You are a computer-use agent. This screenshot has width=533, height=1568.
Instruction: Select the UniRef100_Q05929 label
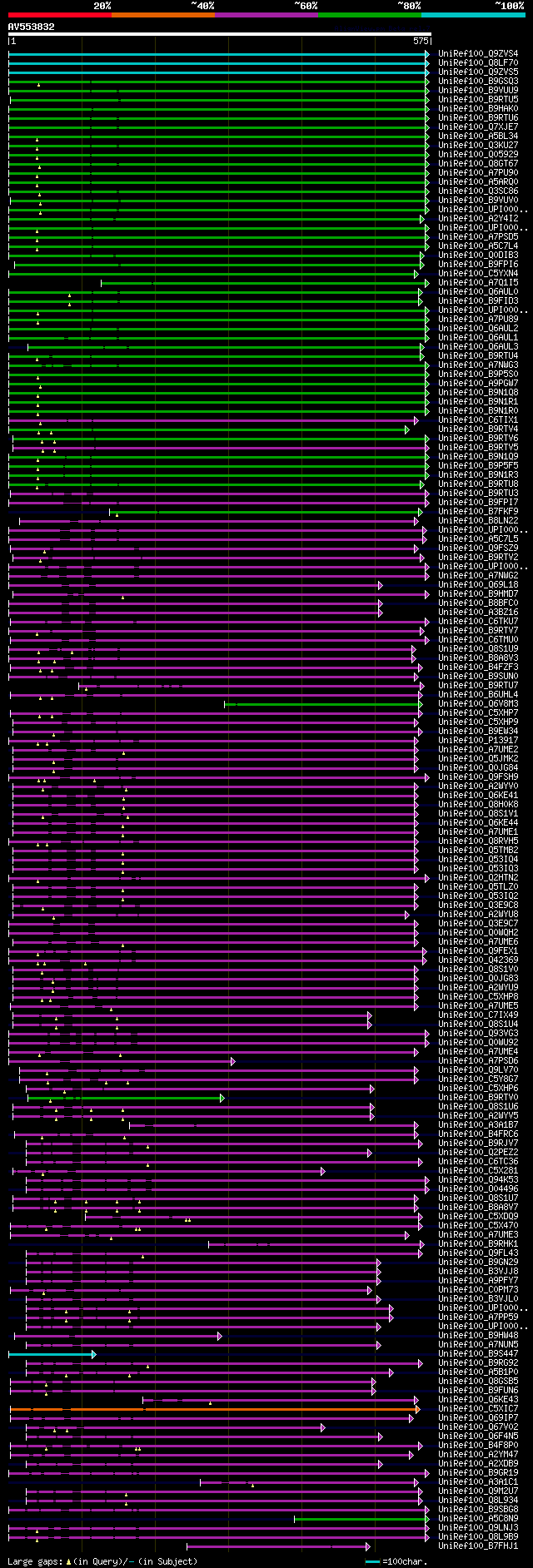pyautogui.click(x=478, y=154)
